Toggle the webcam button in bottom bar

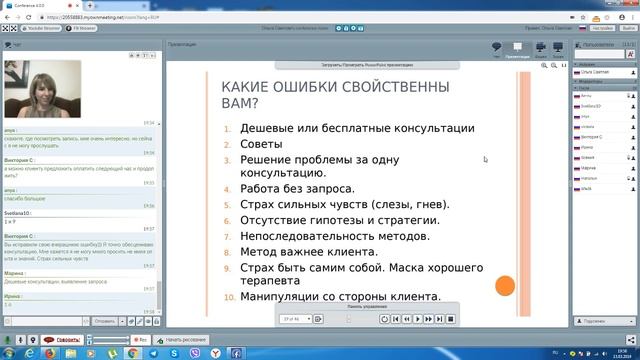33,340
